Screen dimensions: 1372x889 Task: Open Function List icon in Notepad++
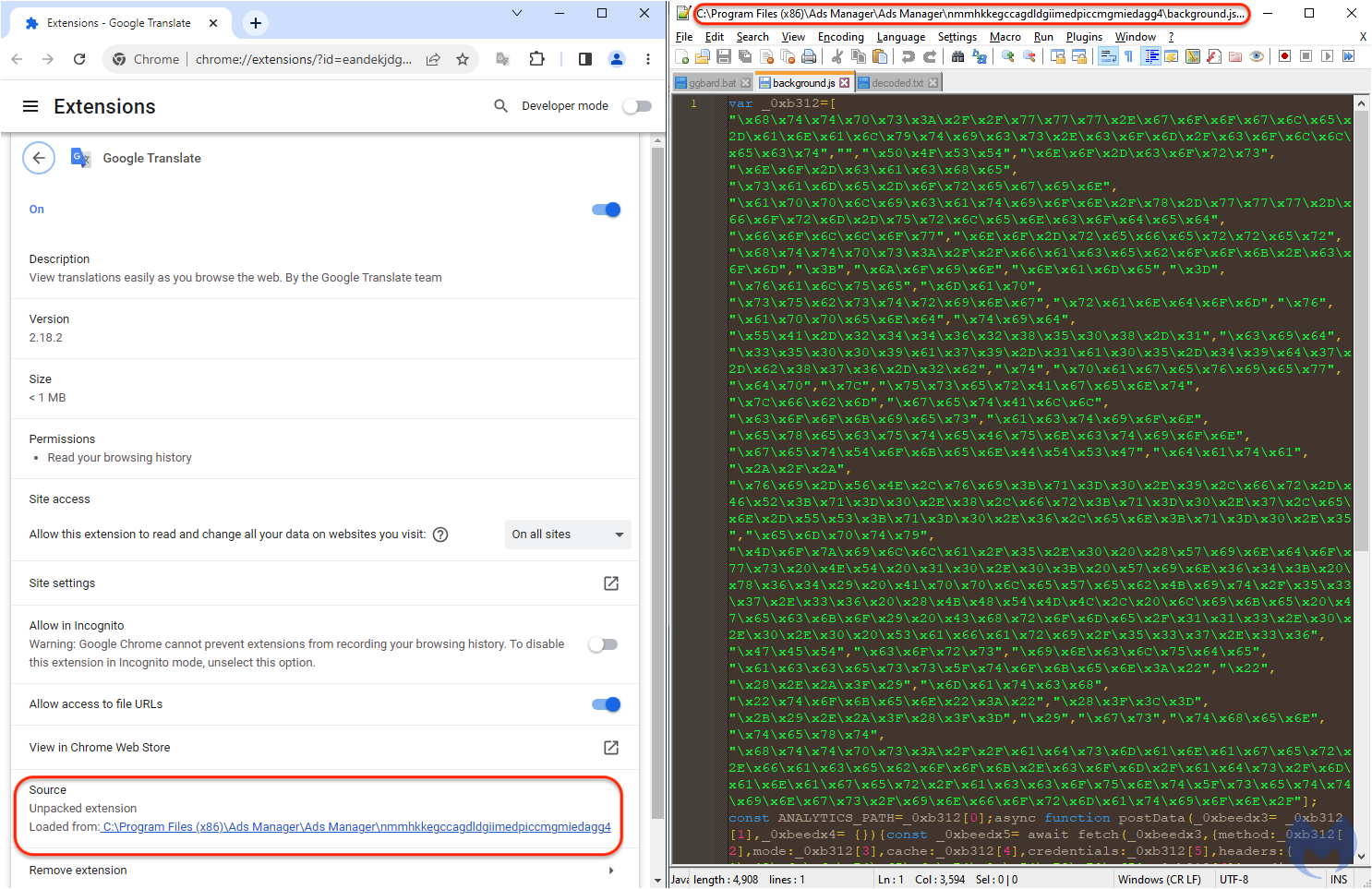(x=1214, y=56)
